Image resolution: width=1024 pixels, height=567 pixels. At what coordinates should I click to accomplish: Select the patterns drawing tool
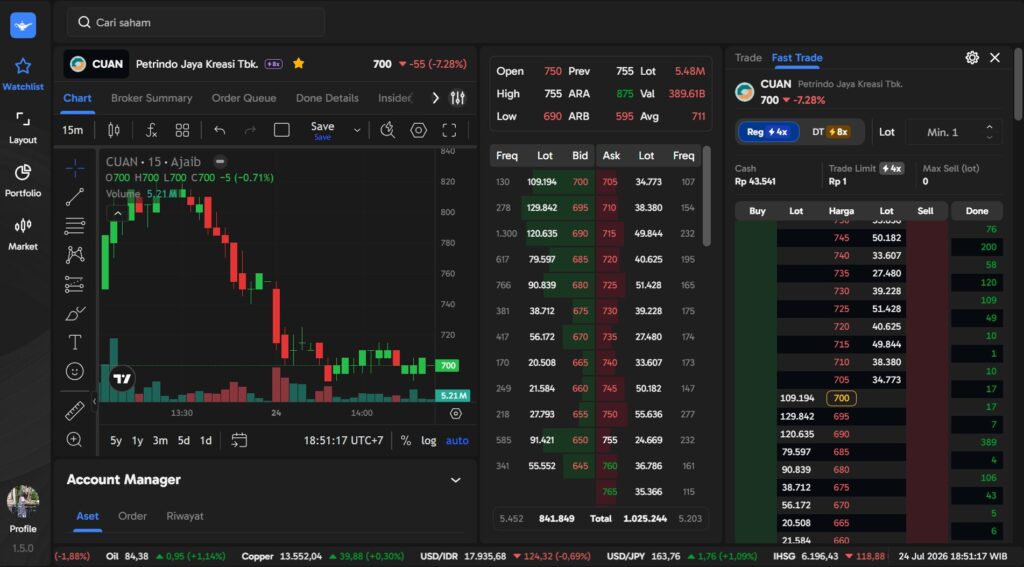pyautogui.click(x=75, y=255)
